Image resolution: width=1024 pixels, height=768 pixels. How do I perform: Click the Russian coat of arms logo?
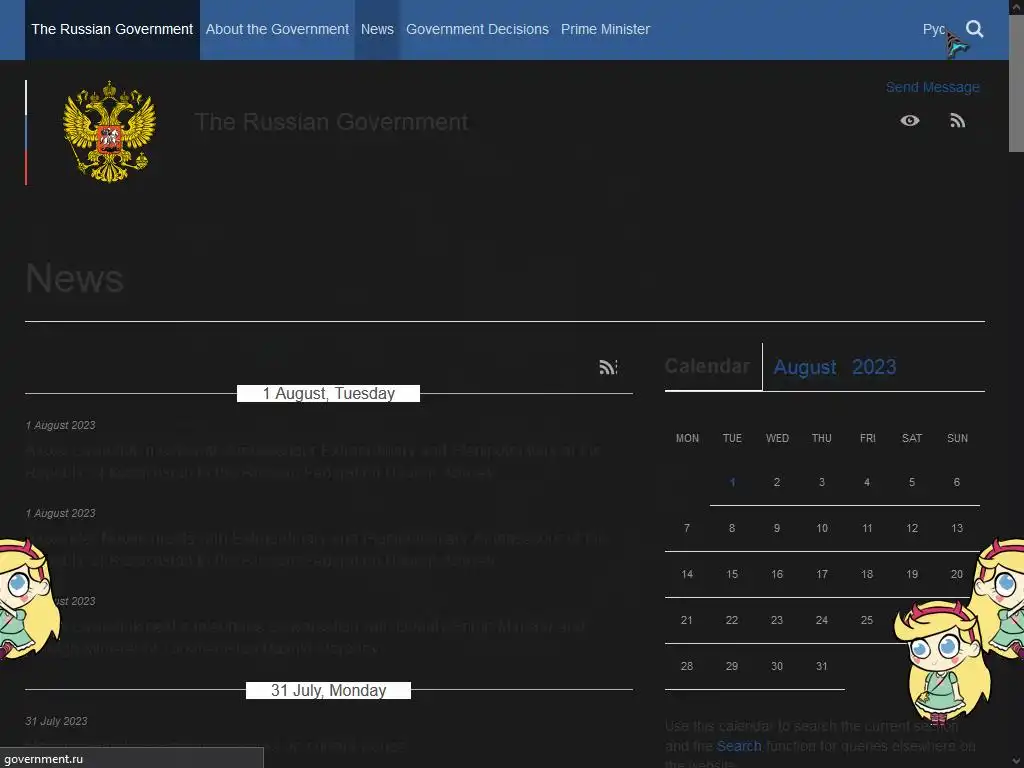tap(109, 132)
